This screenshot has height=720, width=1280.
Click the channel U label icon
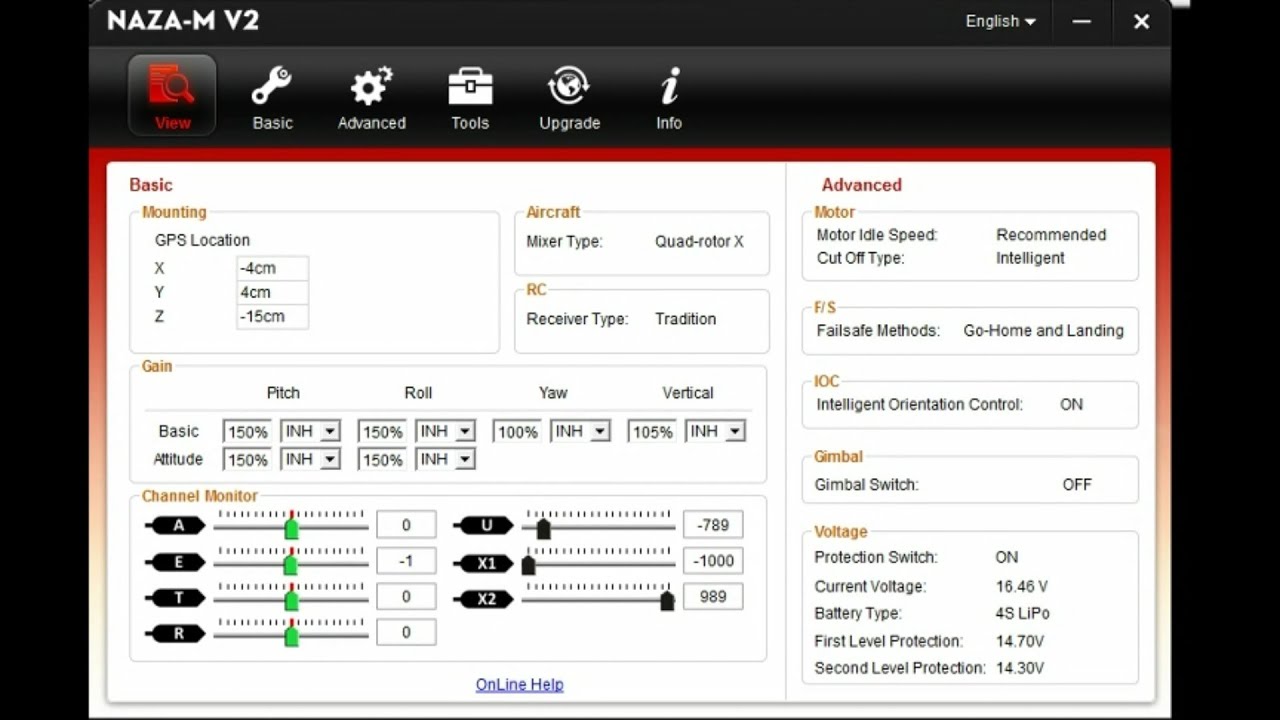click(x=484, y=525)
